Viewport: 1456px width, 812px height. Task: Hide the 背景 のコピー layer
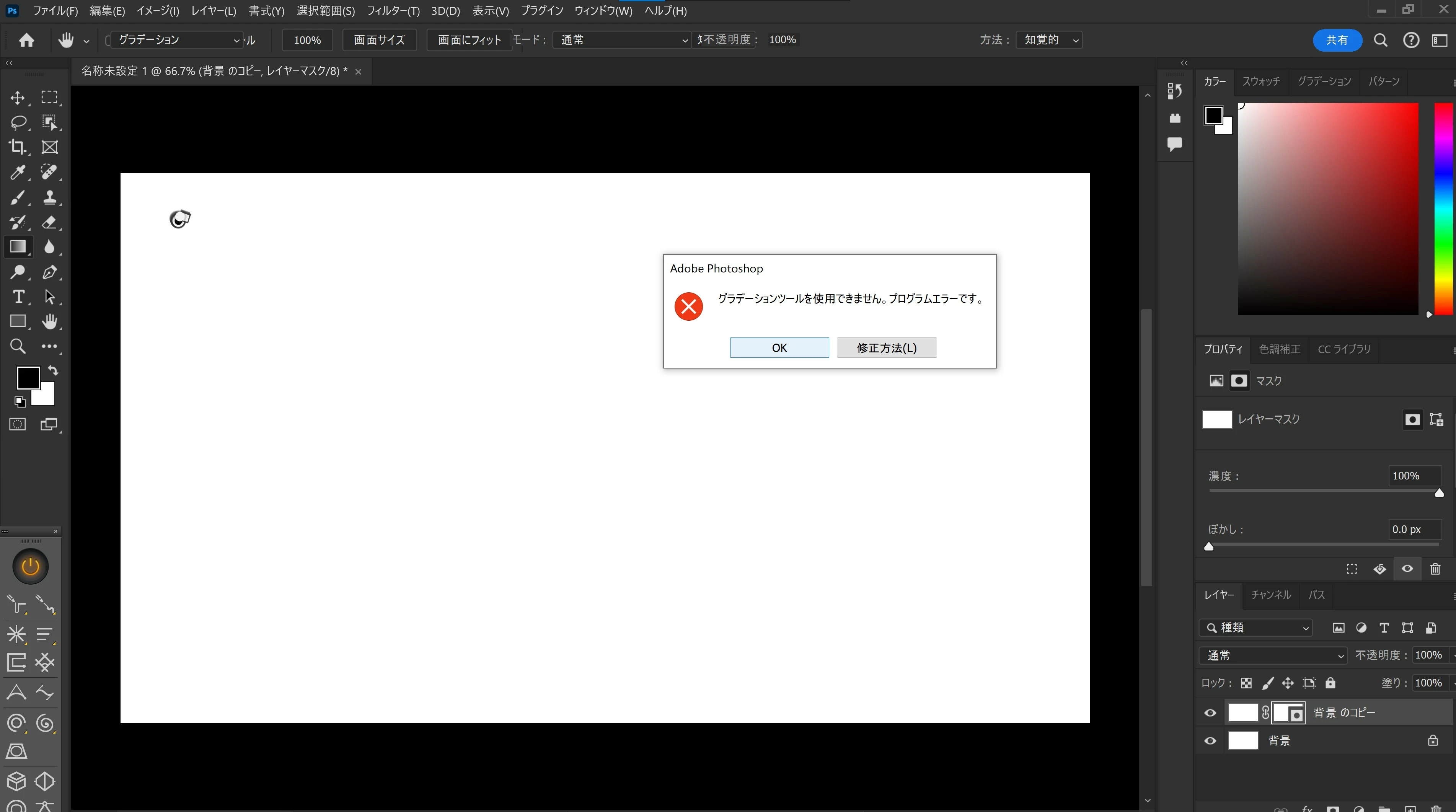[x=1210, y=713]
